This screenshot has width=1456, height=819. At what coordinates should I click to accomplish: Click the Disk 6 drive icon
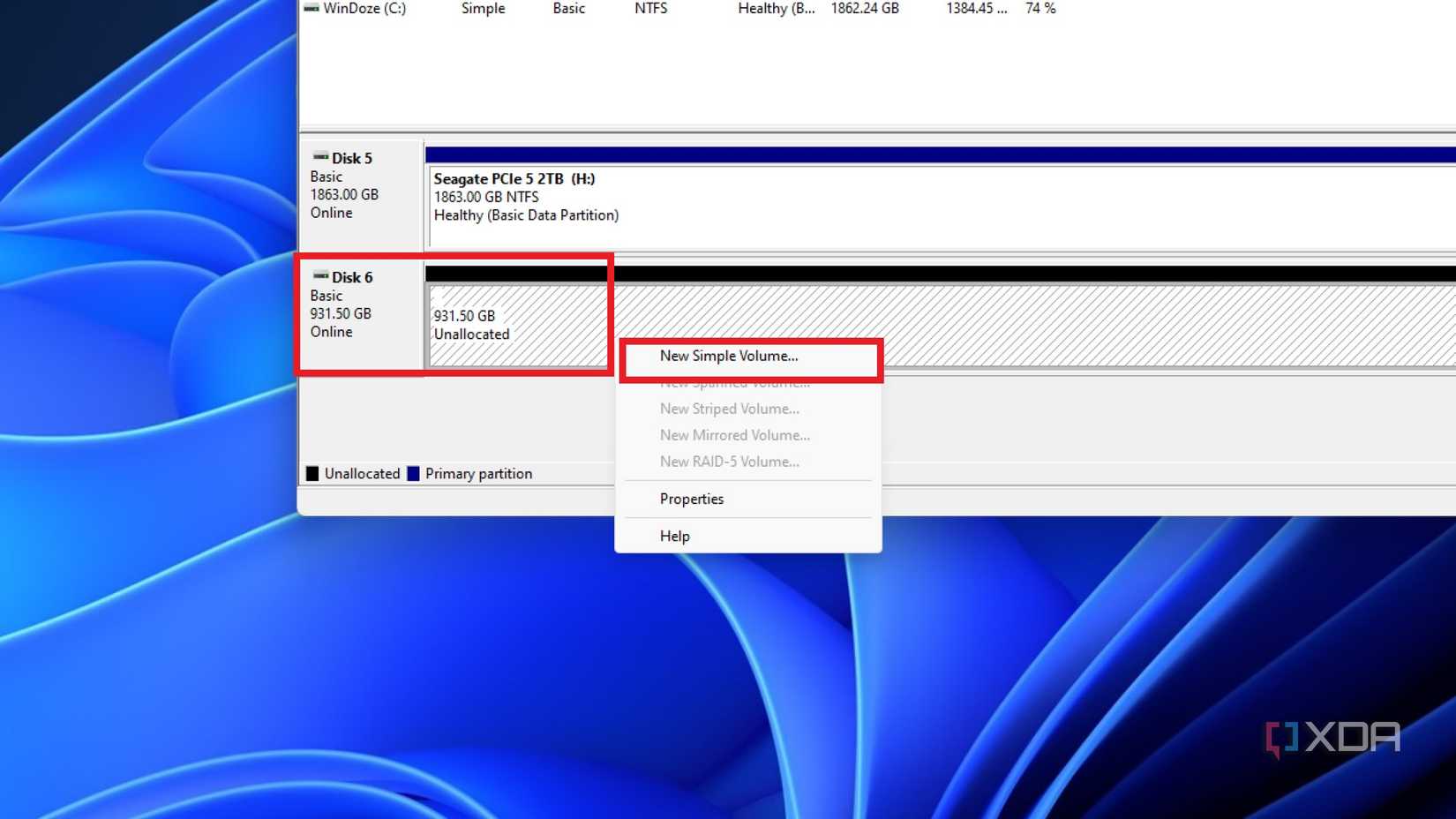(x=320, y=275)
